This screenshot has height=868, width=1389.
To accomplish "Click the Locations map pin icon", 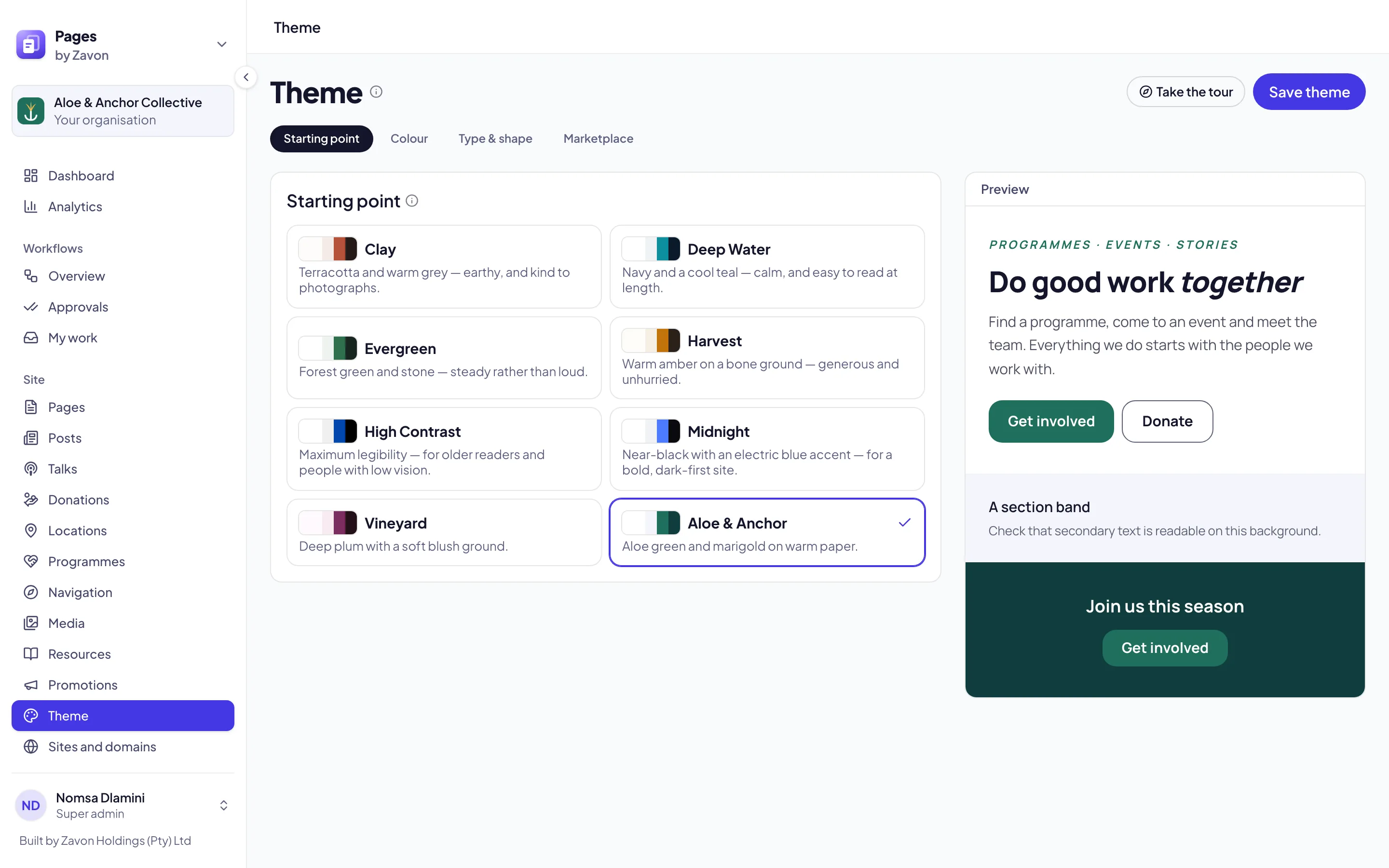I will [31, 531].
